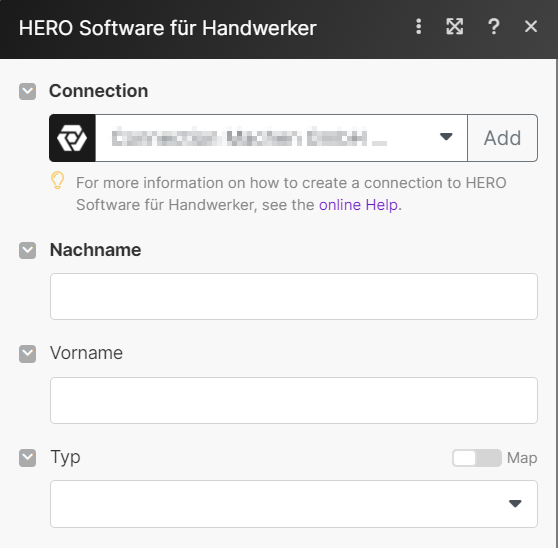Collapse the Nachname field chevron
Image resolution: width=558 pixels, height=548 pixels.
27,251
